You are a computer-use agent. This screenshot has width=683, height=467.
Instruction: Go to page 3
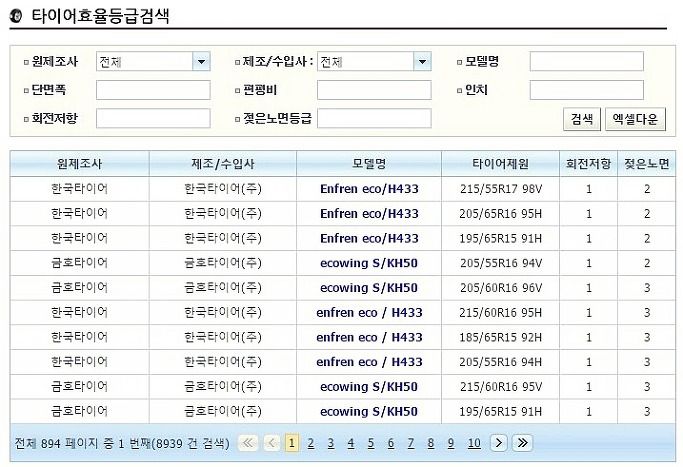point(331,443)
